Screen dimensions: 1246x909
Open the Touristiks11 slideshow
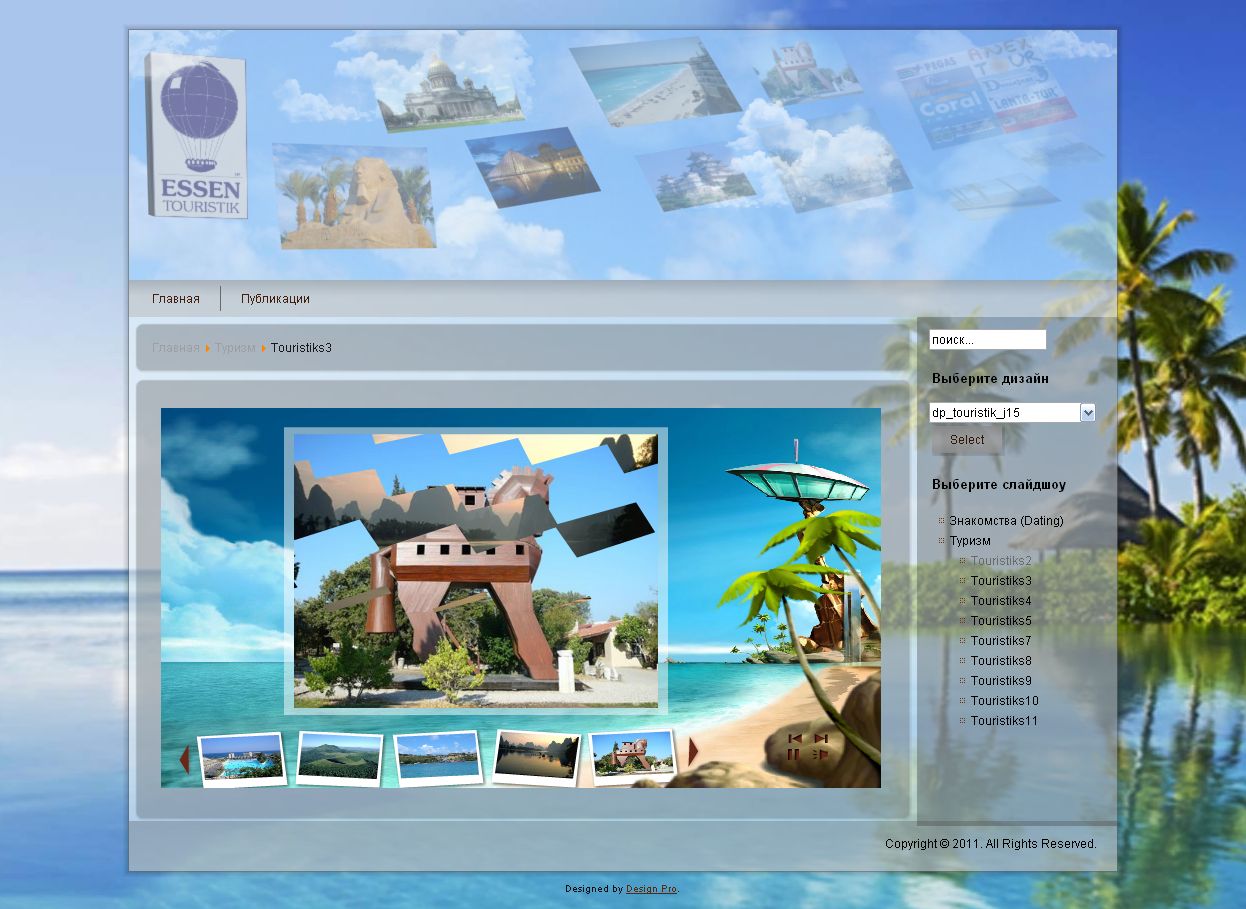coord(1004,721)
